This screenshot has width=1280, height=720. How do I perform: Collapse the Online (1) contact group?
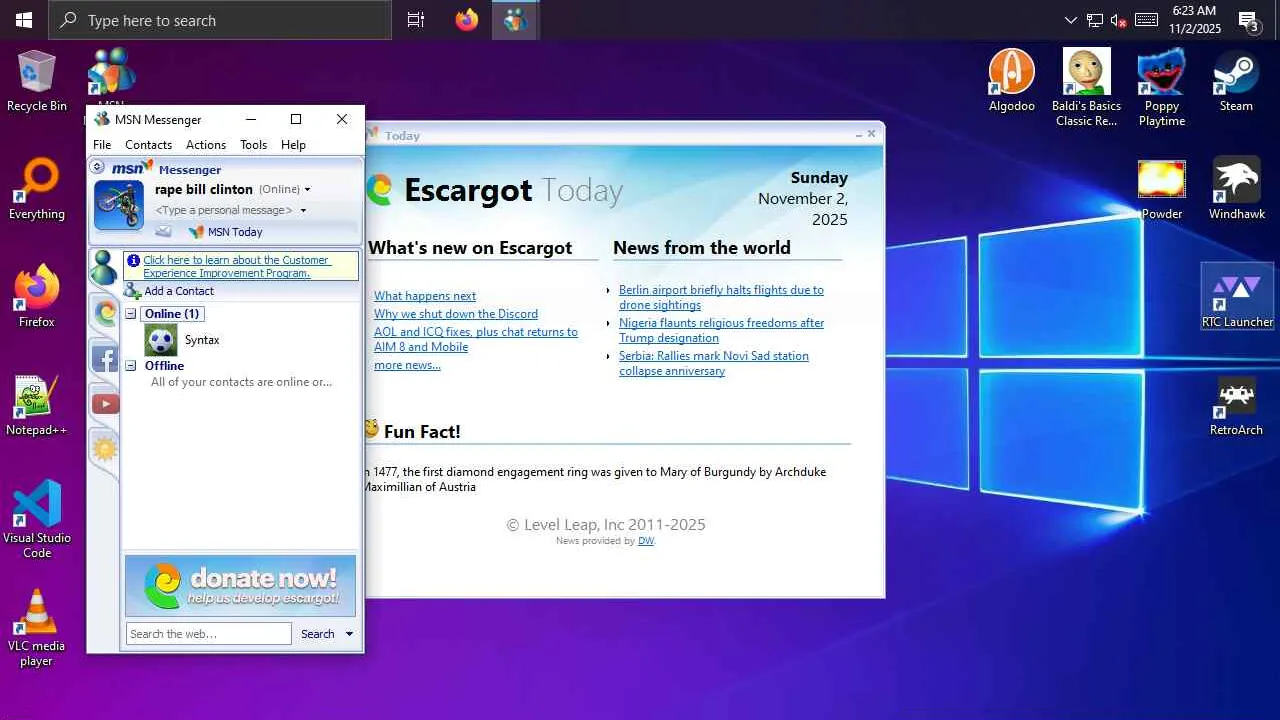point(130,314)
